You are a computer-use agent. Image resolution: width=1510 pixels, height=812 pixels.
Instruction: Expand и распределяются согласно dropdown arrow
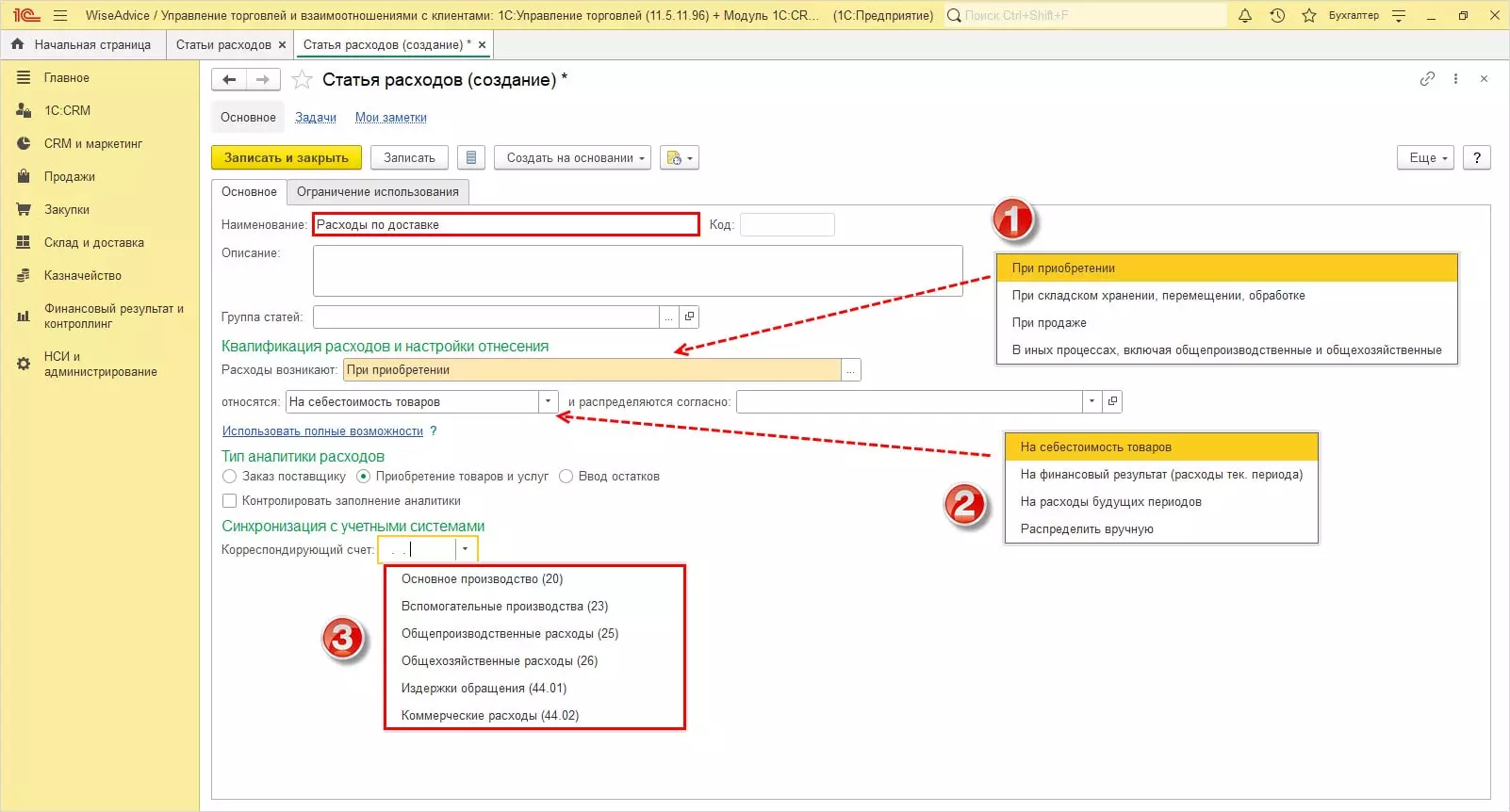coord(1091,402)
